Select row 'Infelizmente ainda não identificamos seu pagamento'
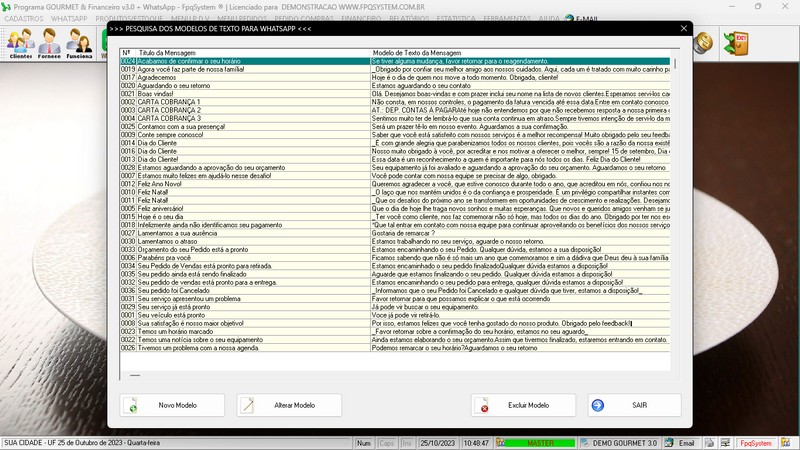 tap(395, 225)
